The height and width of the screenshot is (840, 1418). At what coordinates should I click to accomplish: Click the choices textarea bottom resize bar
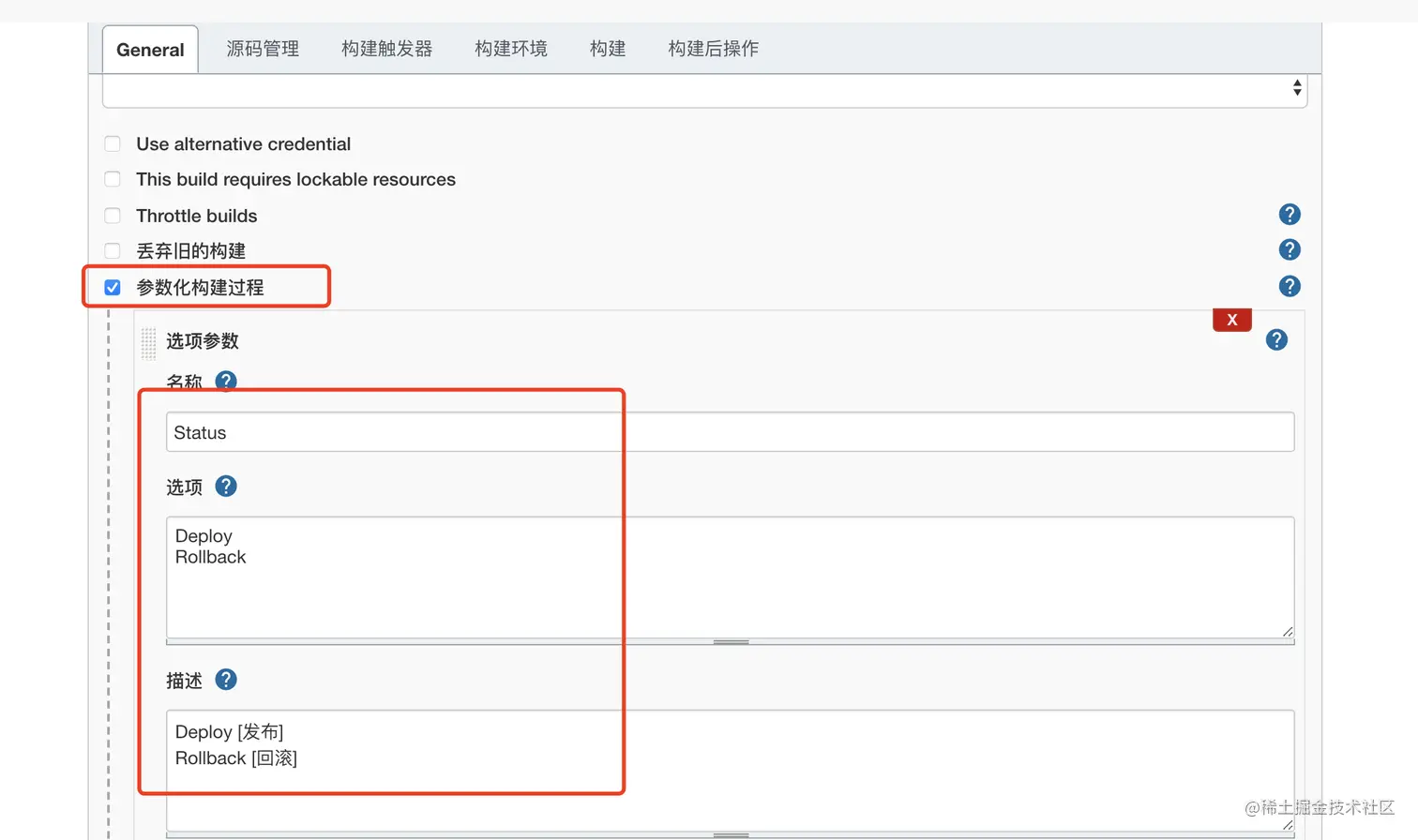pyautogui.click(x=731, y=642)
